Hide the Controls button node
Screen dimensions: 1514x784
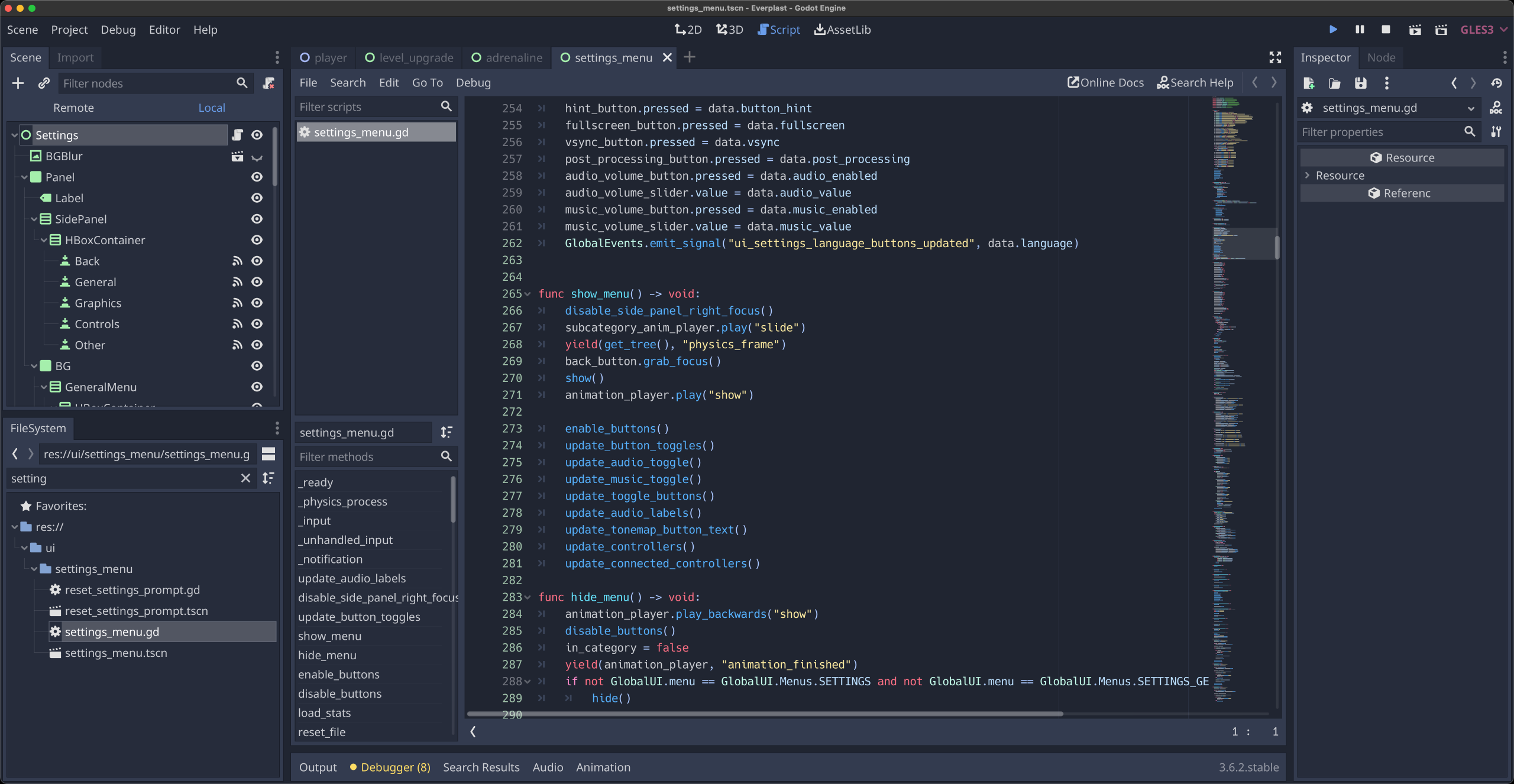(x=257, y=324)
